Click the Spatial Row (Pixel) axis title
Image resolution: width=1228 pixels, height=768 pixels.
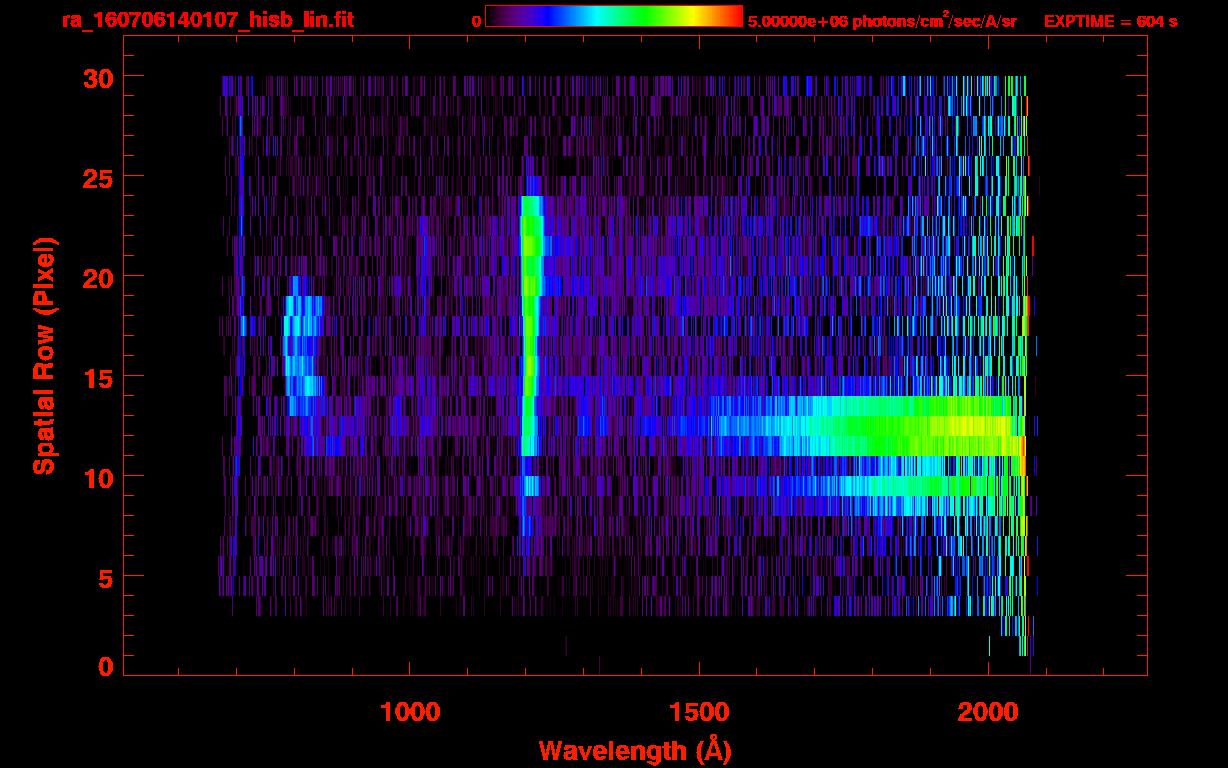click(x=44, y=355)
